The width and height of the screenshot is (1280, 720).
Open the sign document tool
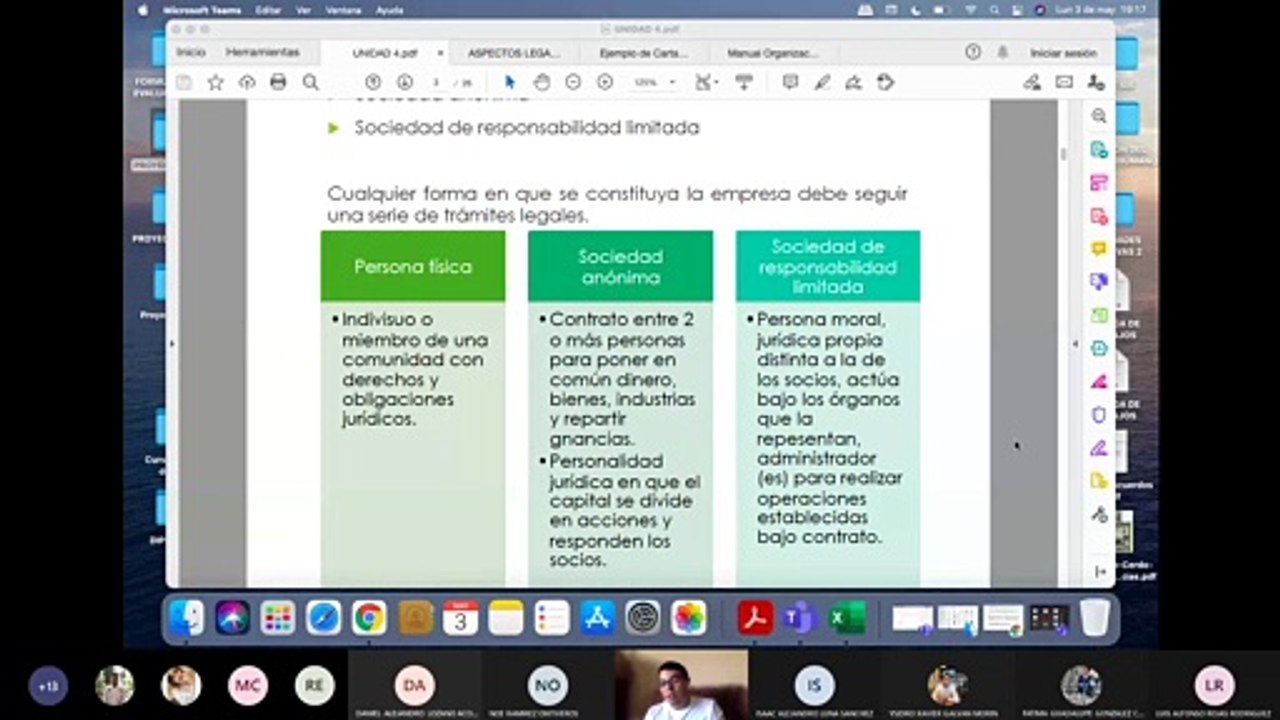854,83
